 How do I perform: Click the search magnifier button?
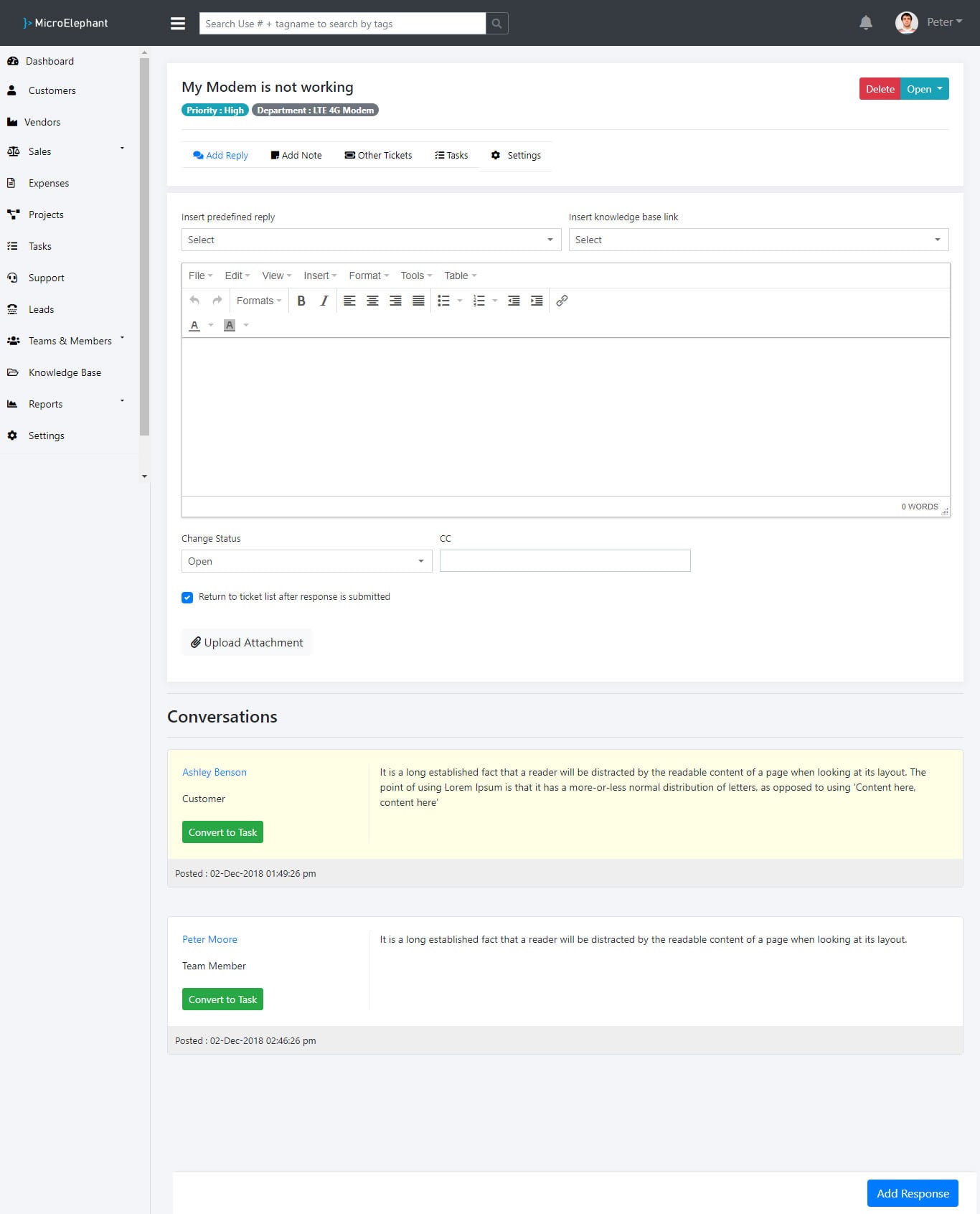(496, 24)
